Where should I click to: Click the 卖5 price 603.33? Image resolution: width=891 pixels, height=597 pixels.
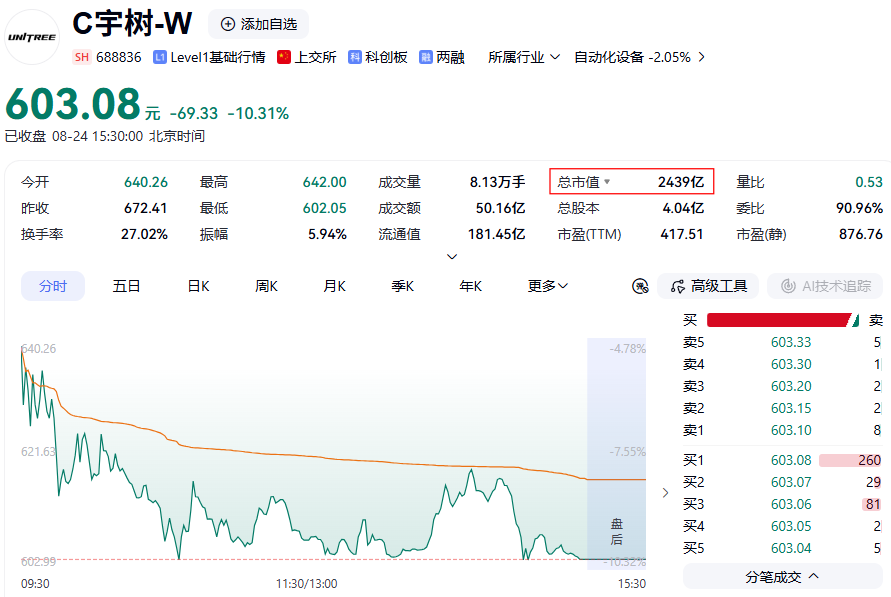[790, 342]
